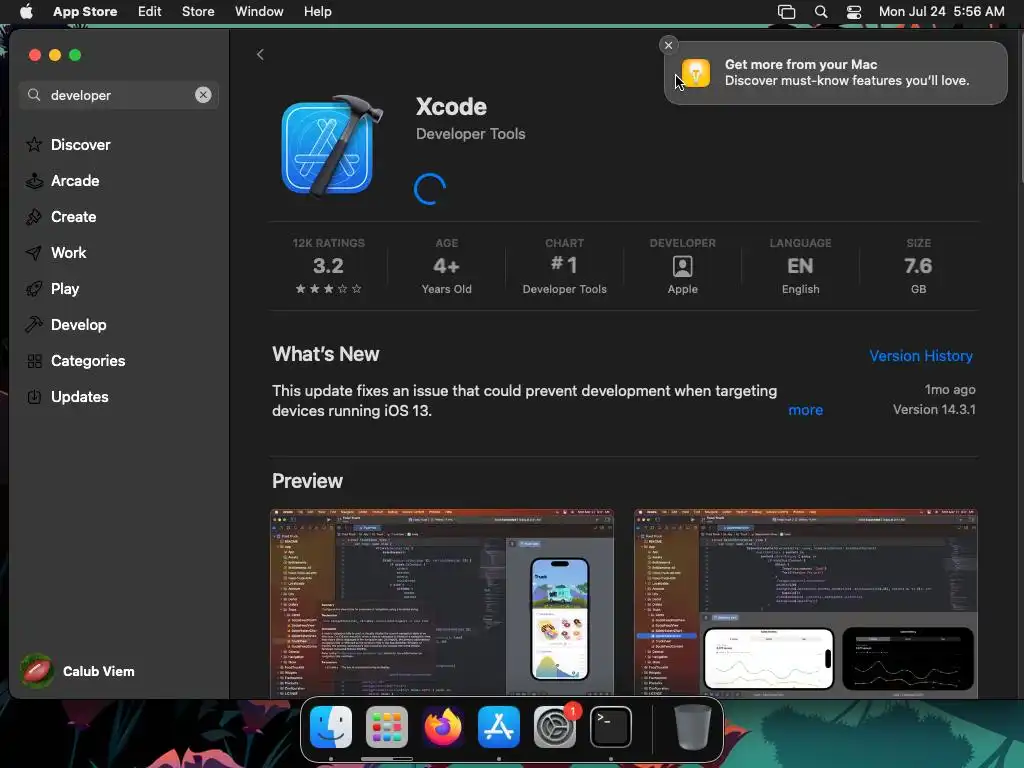Open Terminal from the Dock
1024x768 pixels.
(611, 727)
